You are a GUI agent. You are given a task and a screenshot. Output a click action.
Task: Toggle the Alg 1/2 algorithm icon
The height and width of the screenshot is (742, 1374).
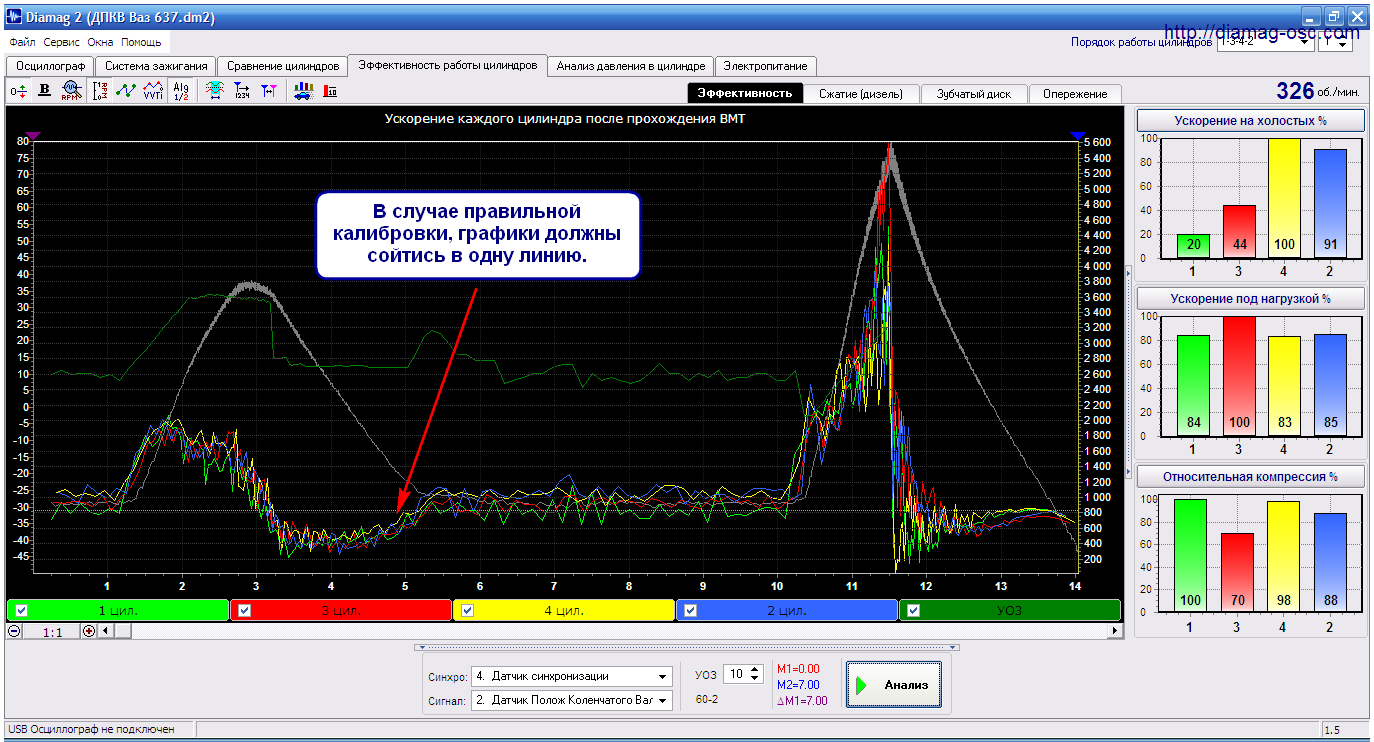[180, 91]
